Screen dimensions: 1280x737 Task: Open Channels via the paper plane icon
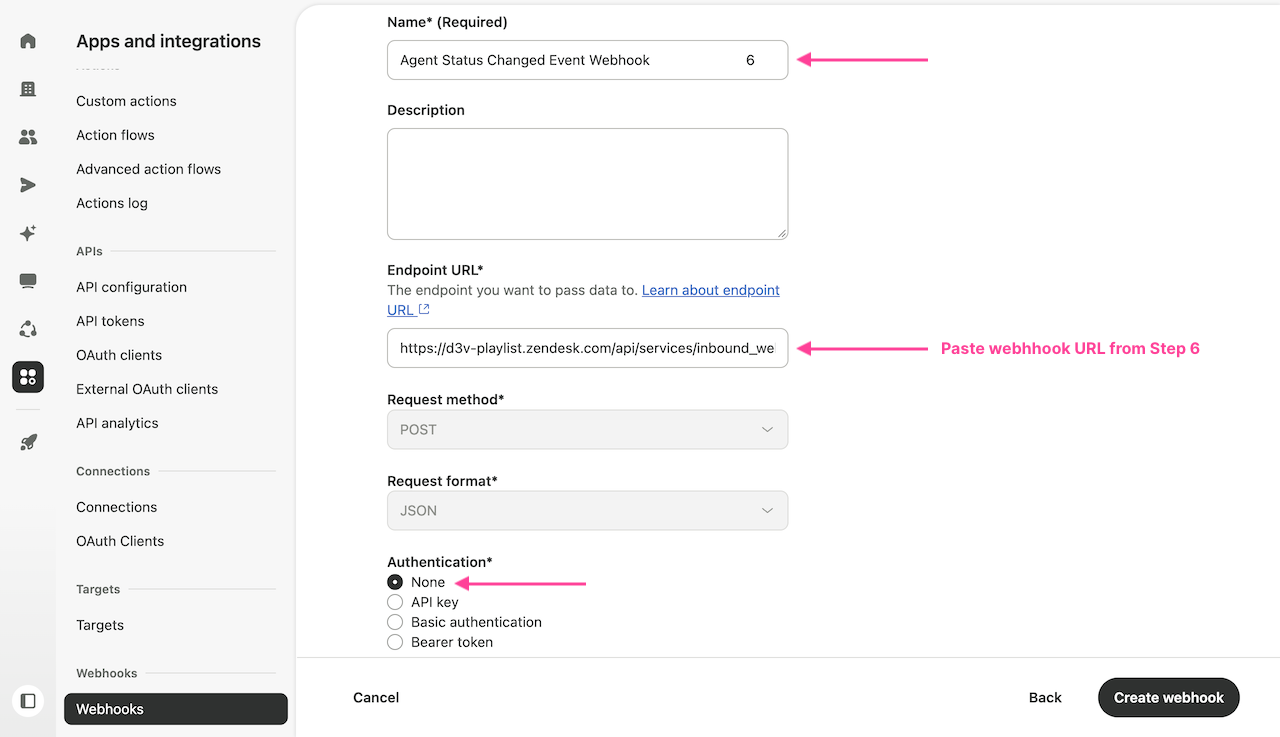(28, 185)
